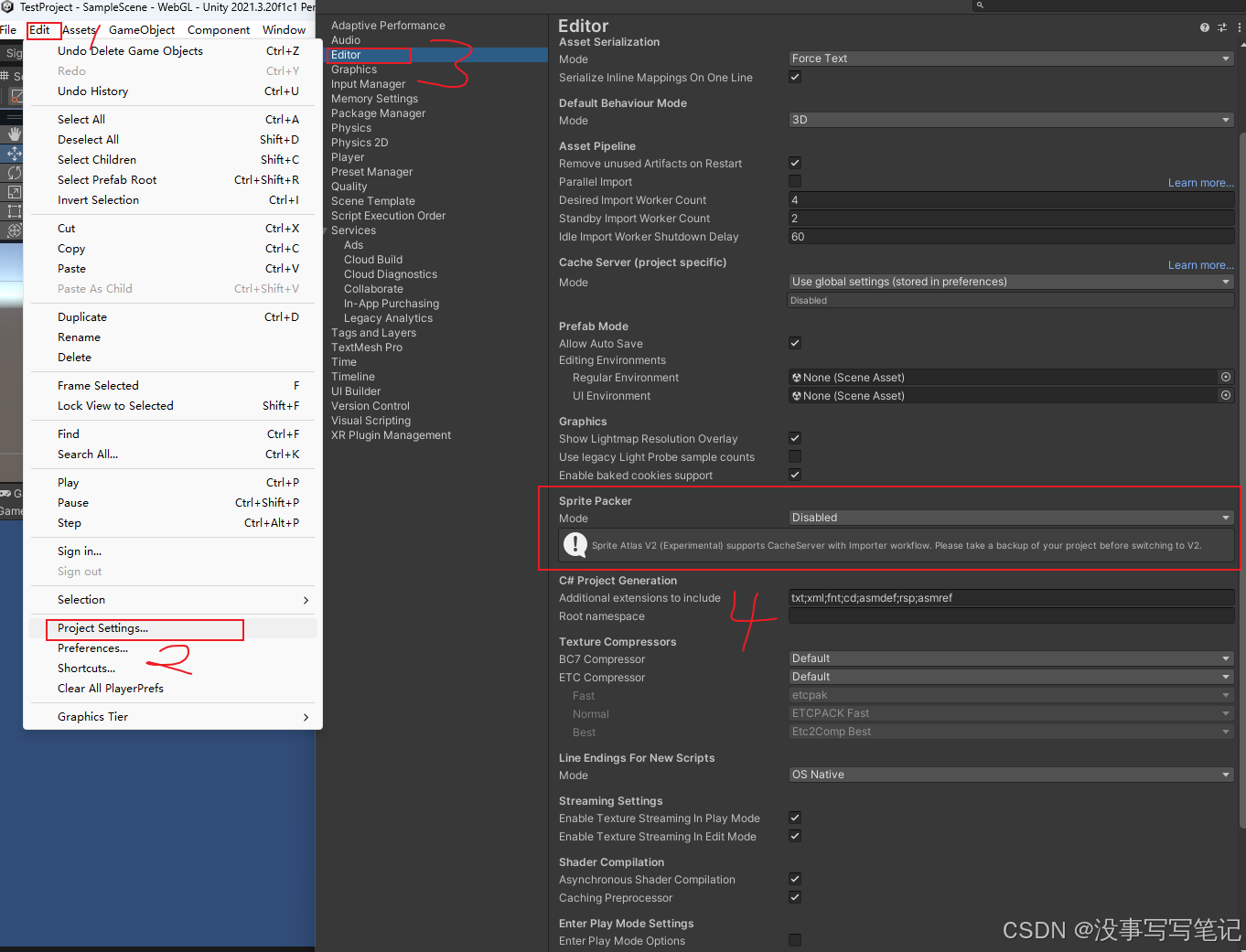This screenshot has width=1246, height=952.
Task: Click the Sprite Atlas V2 warning icon
Action: 575,545
